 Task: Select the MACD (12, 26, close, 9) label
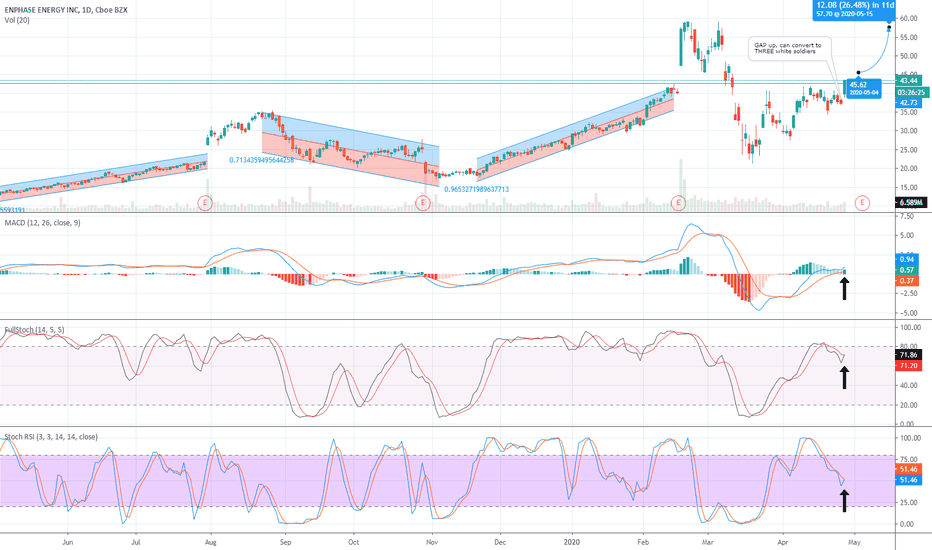(x=43, y=223)
